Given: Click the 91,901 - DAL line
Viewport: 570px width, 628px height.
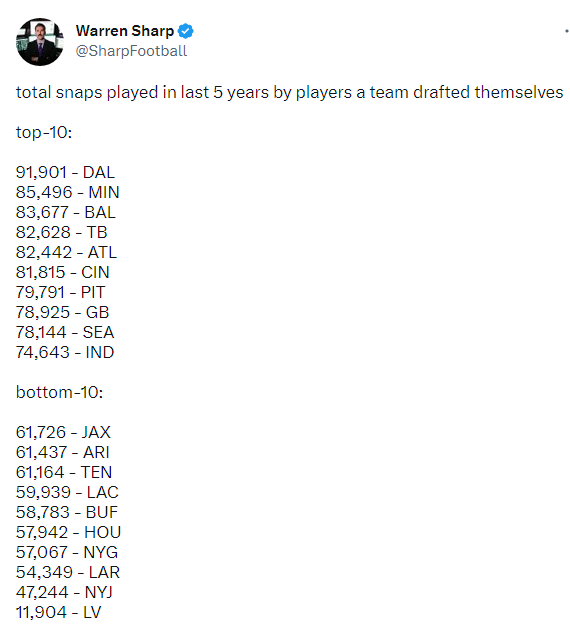Looking at the screenshot, I should coord(65,173).
